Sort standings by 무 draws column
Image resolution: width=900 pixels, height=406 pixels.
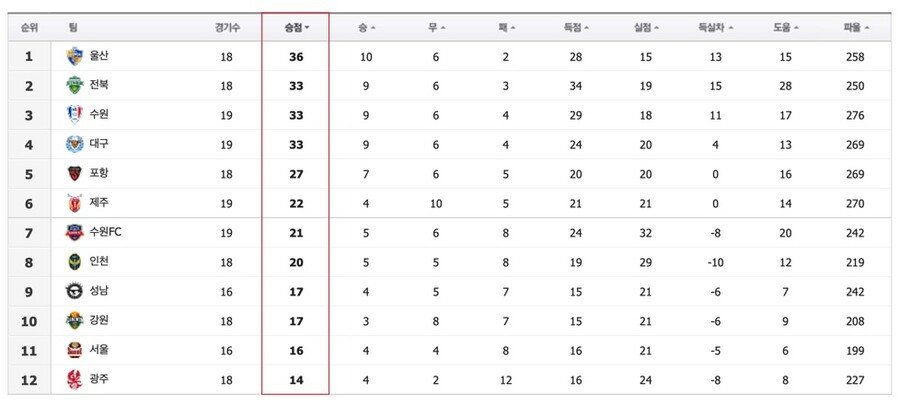click(x=436, y=27)
